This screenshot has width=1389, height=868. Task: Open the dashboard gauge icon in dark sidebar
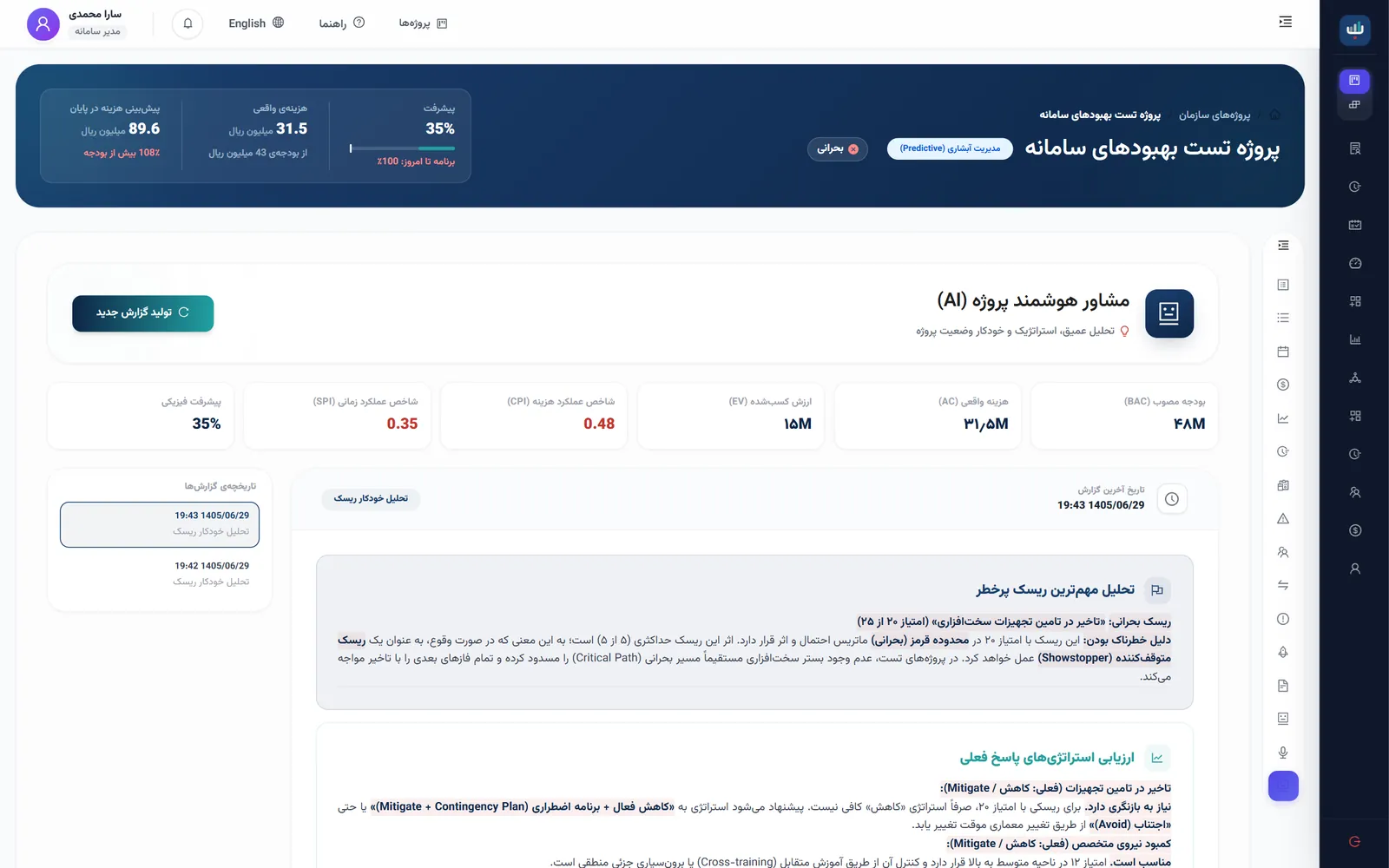tap(1355, 263)
